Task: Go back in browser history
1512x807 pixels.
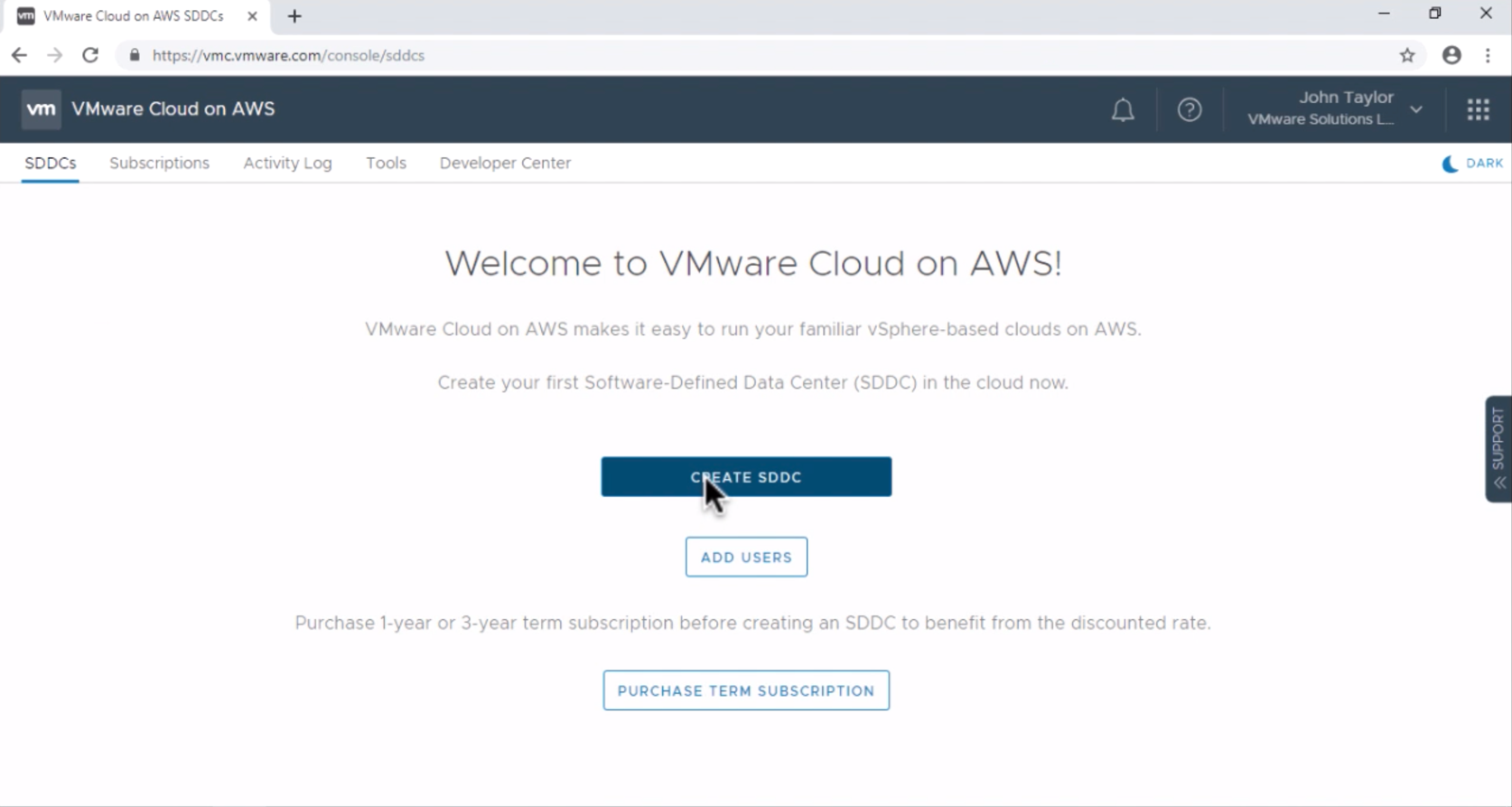Action: pos(19,55)
